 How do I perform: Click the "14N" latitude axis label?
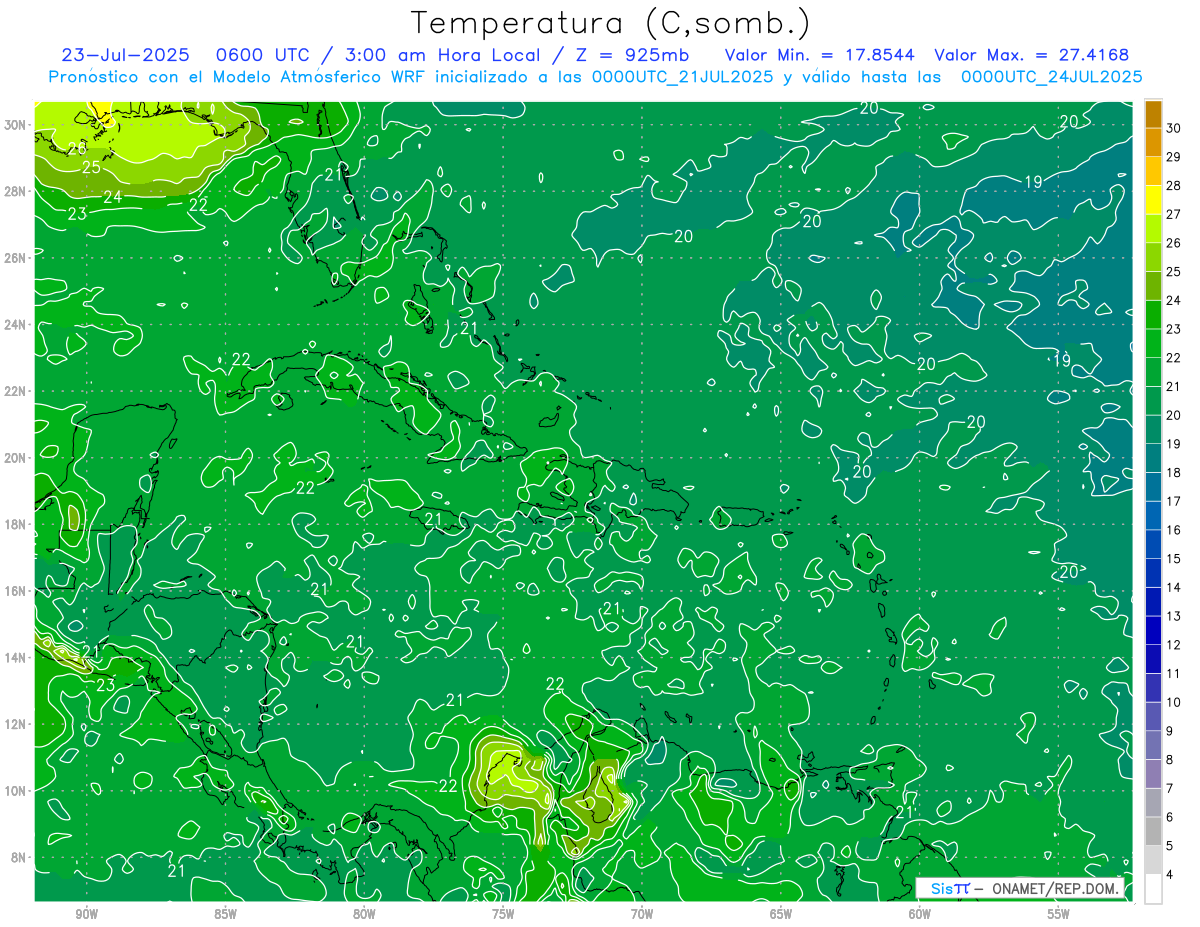pos(17,657)
